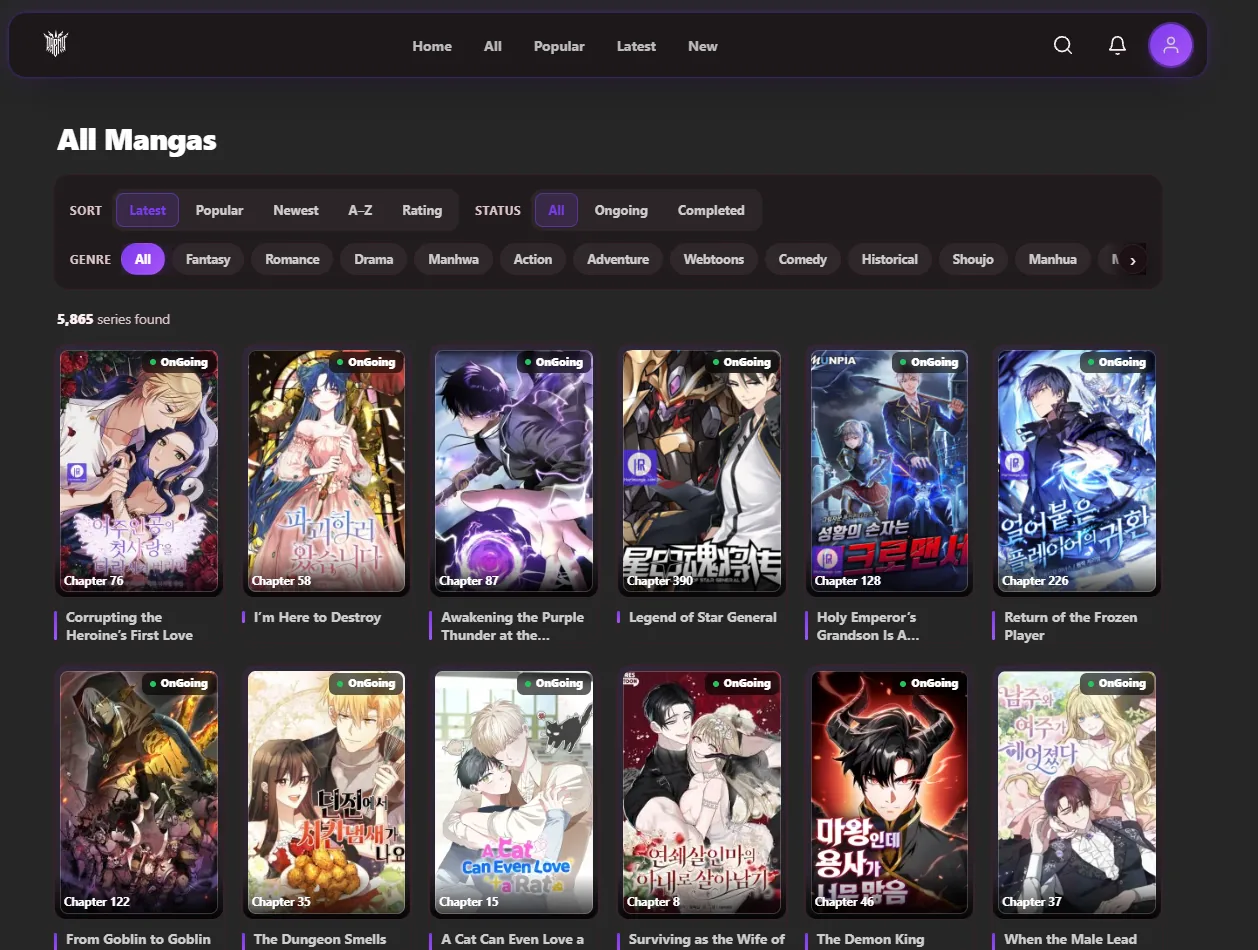Open Popular in top navigation
The width and height of the screenshot is (1258, 950).
click(x=559, y=46)
